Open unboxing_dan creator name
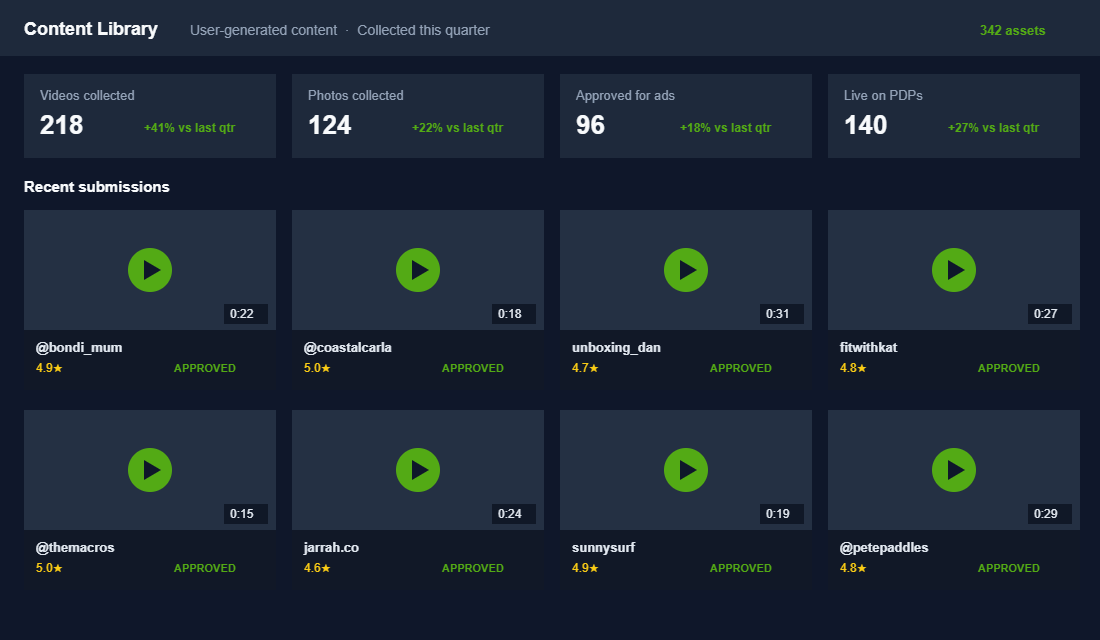1100x640 pixels. coord(616,347)
